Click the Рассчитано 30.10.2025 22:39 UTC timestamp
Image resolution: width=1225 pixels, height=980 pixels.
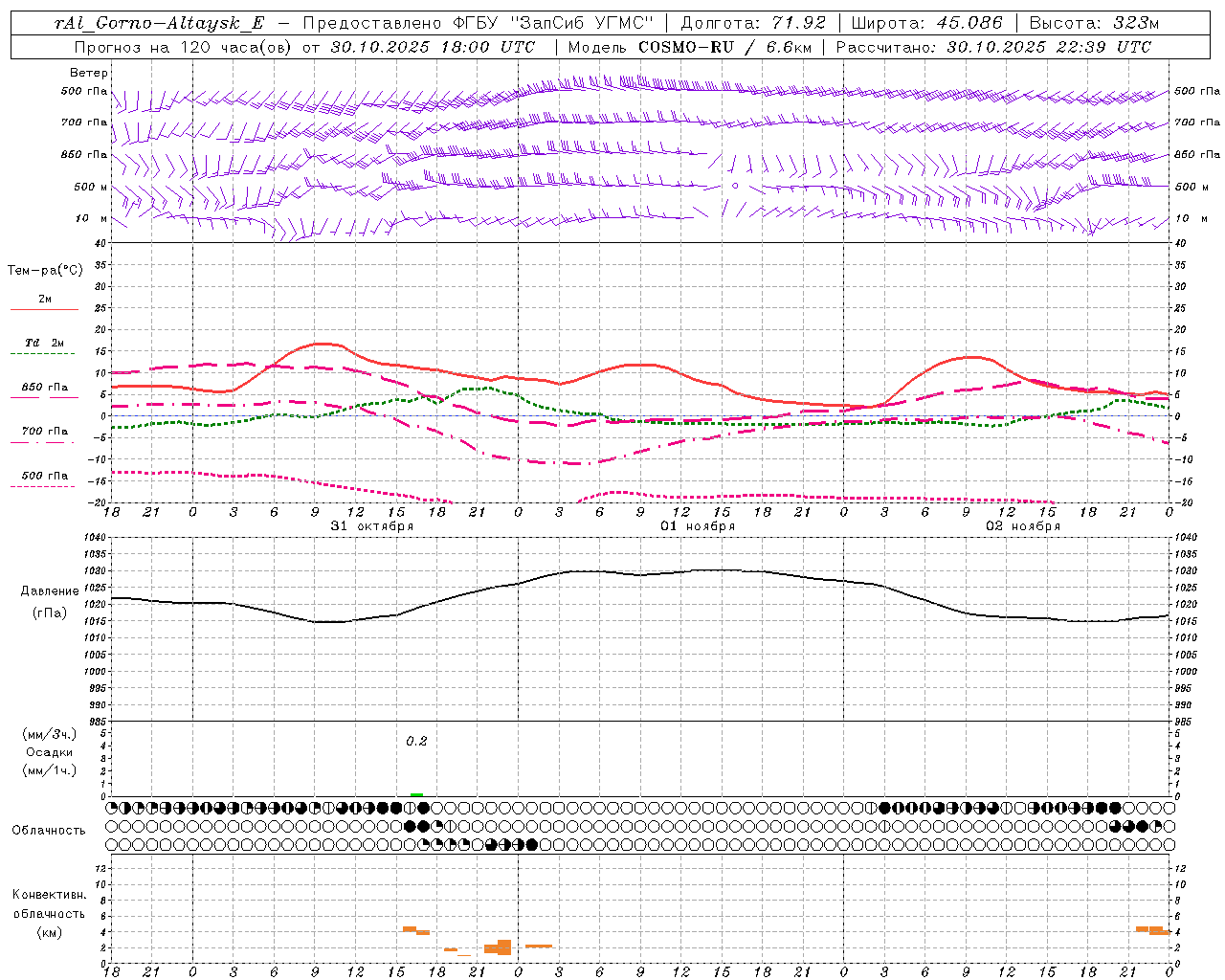(x=993, y=47)
